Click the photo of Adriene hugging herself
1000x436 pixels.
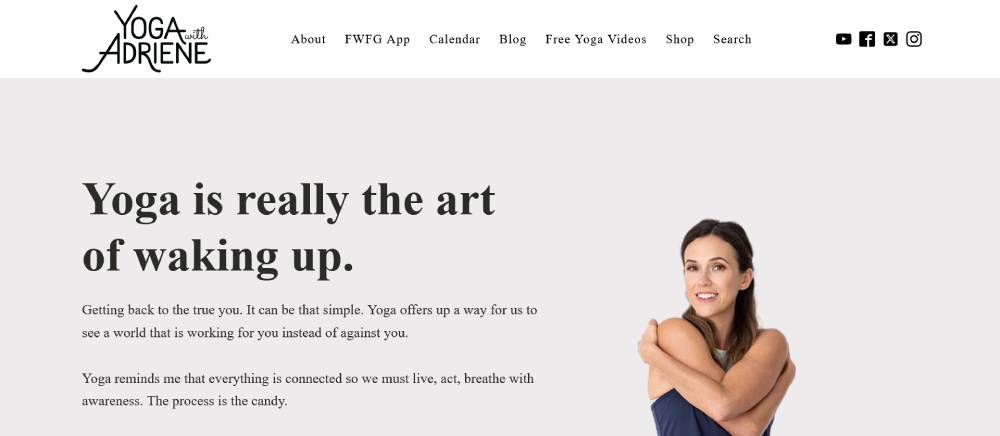(717, 328)
